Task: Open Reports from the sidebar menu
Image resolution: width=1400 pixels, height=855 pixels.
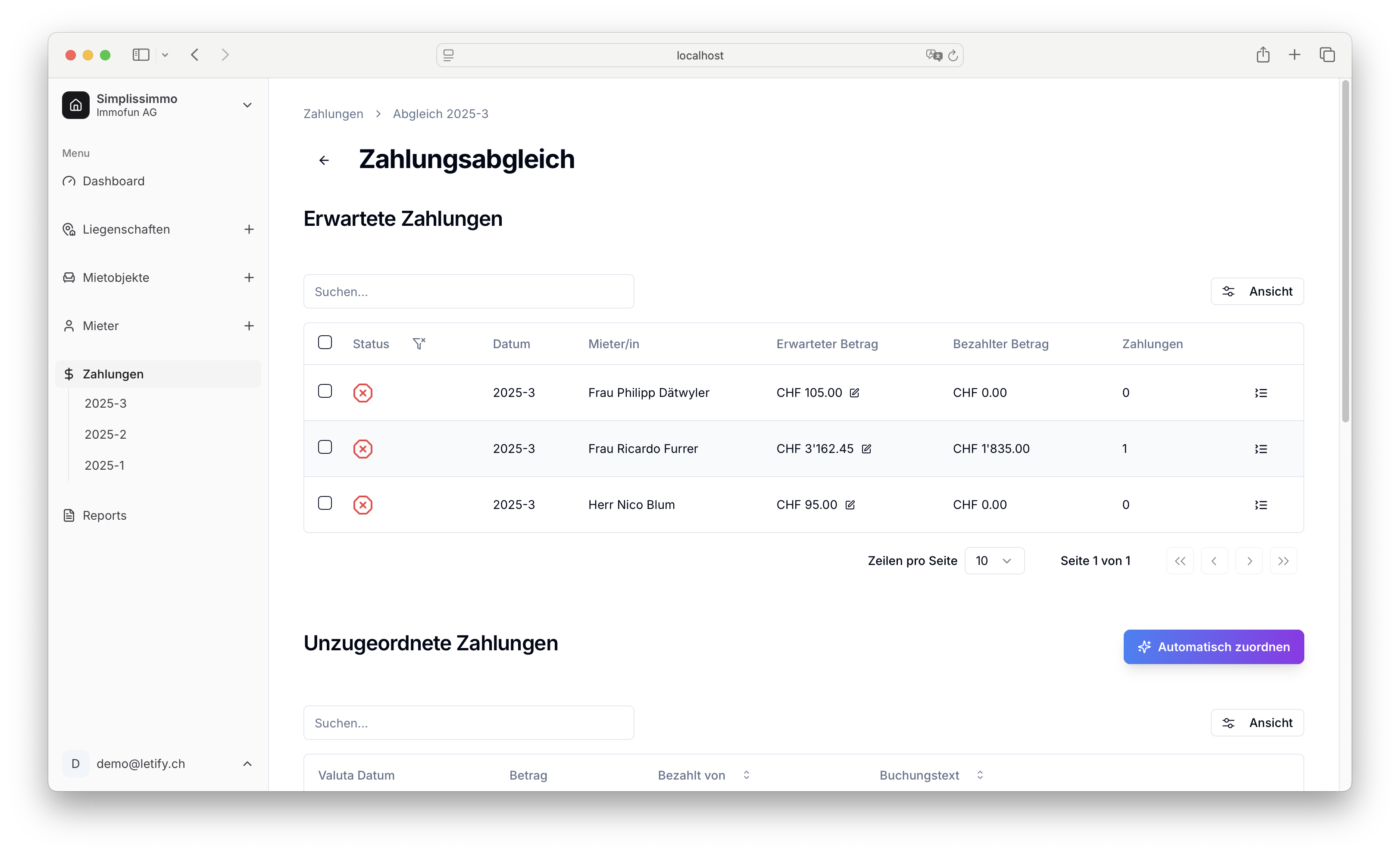Action: pos(105,515)
